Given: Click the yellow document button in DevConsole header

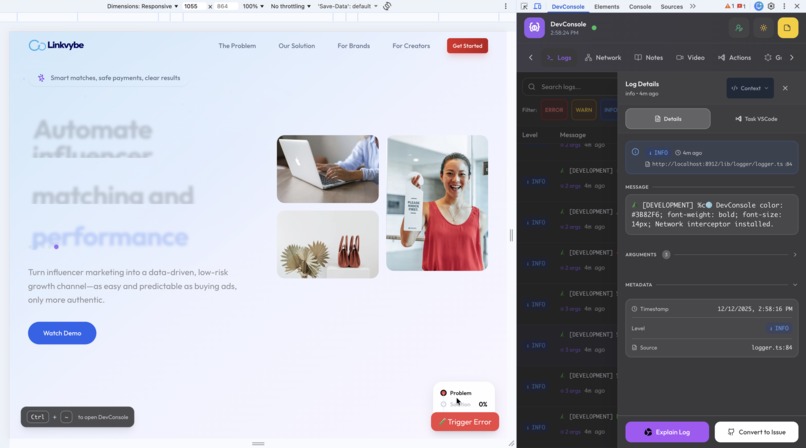Looking at the screenshot, I should 787,28.
